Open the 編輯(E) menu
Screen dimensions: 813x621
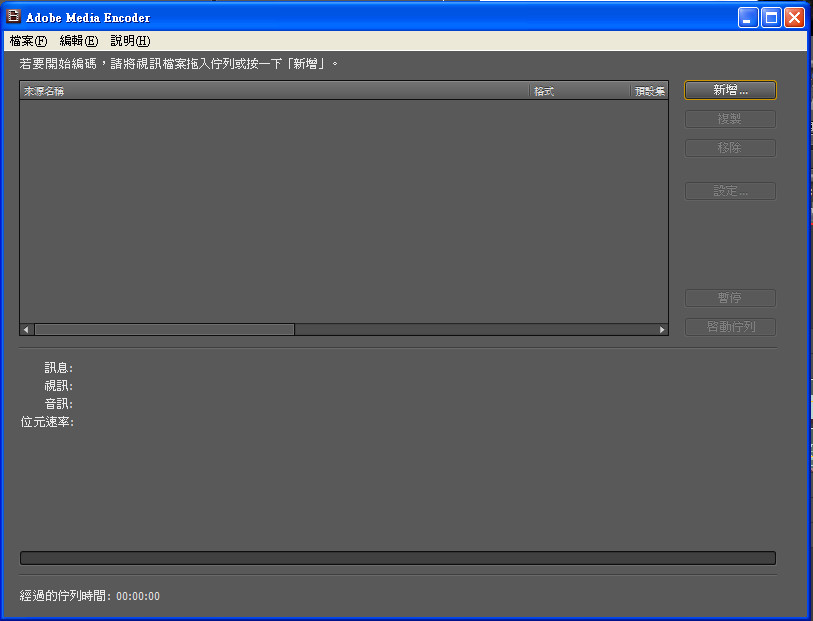[79, 41]
